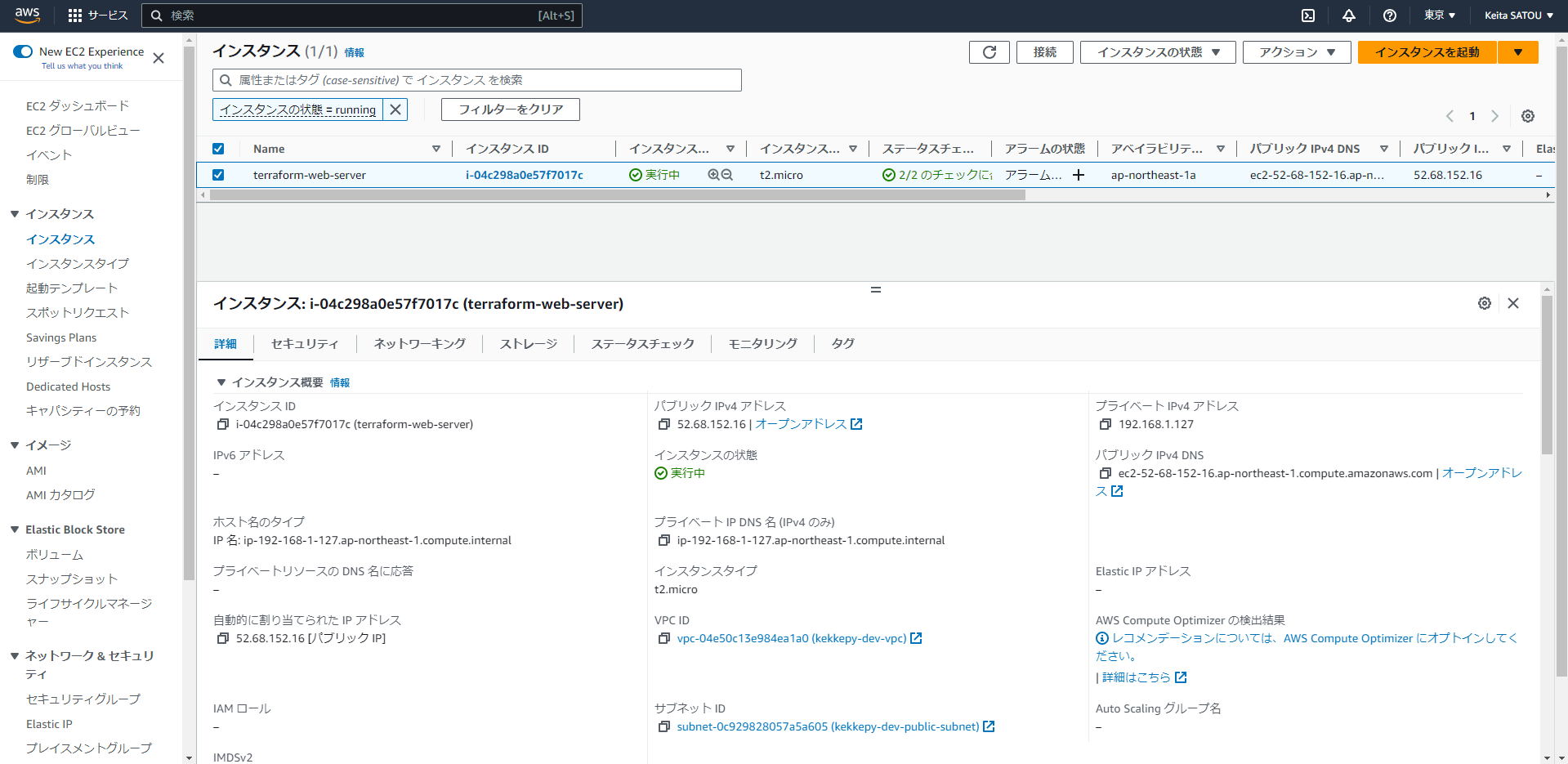Click the zoom-out icon beside instance state
1568x764 pixels.
pos(727,175)
